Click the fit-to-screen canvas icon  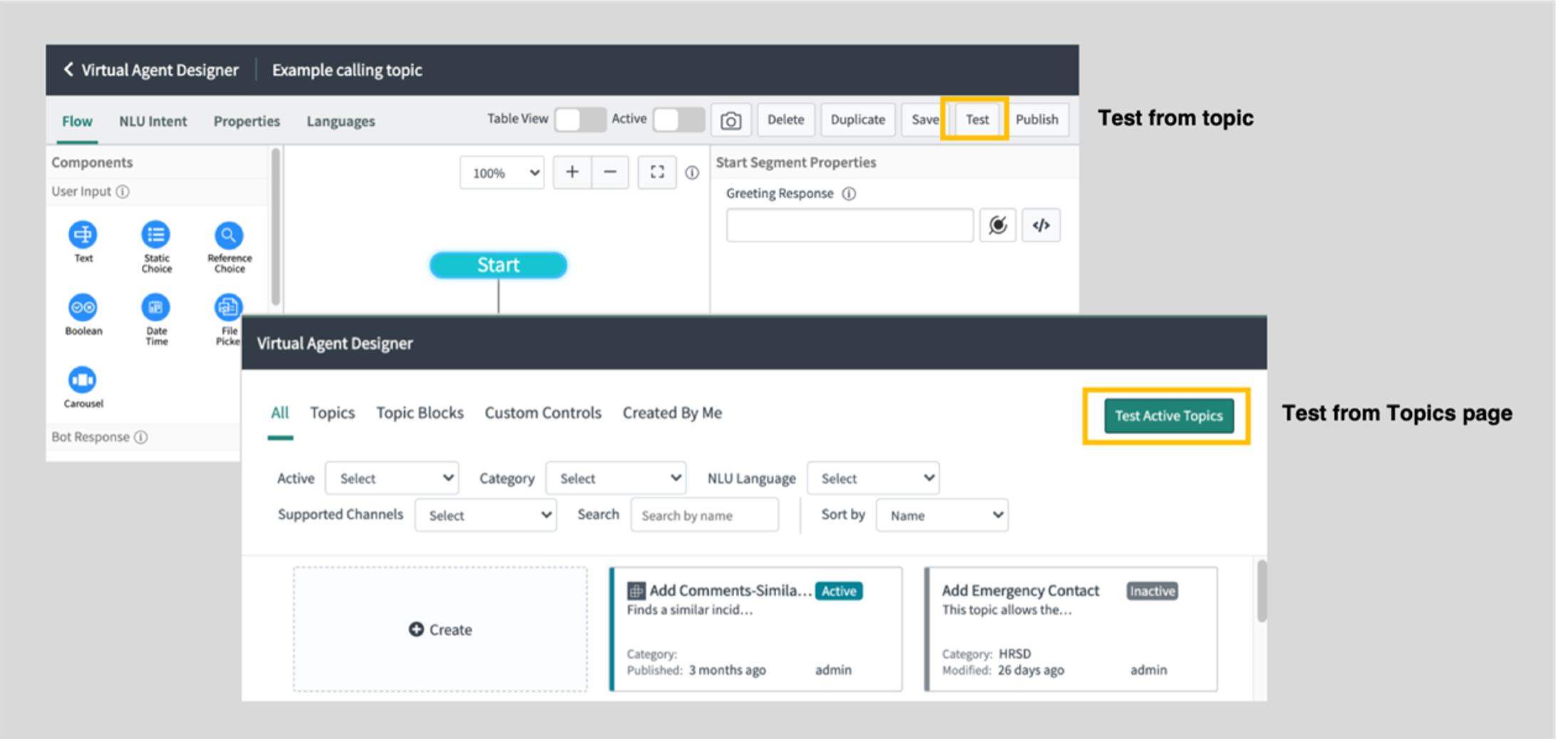[x=657, y=172]
